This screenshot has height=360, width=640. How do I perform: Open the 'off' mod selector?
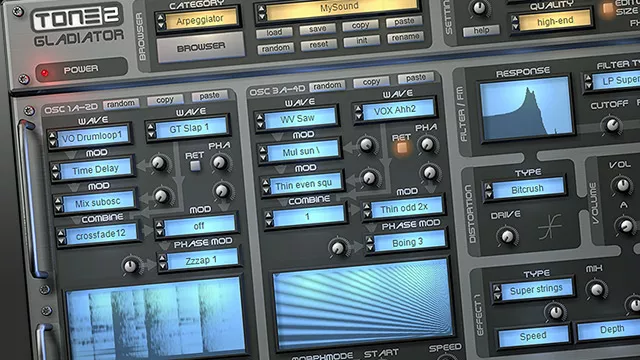pos(197,226)
